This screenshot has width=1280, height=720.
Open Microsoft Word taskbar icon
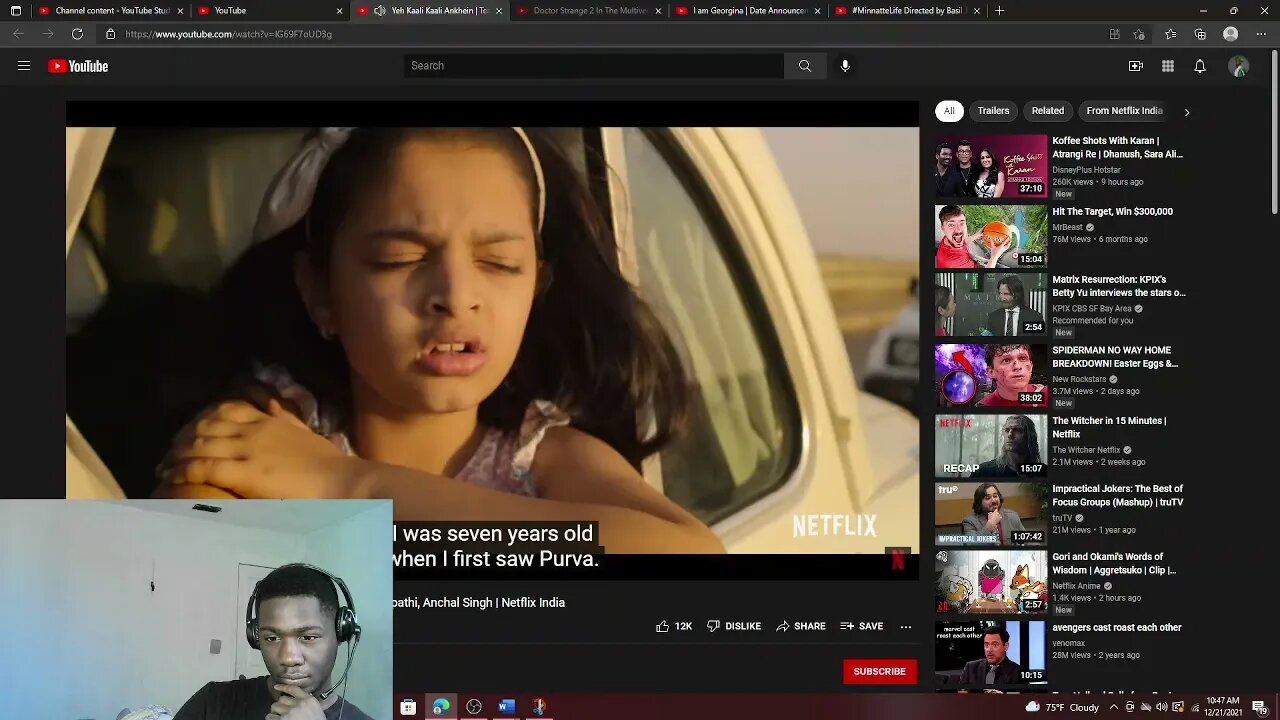(506, 707)
